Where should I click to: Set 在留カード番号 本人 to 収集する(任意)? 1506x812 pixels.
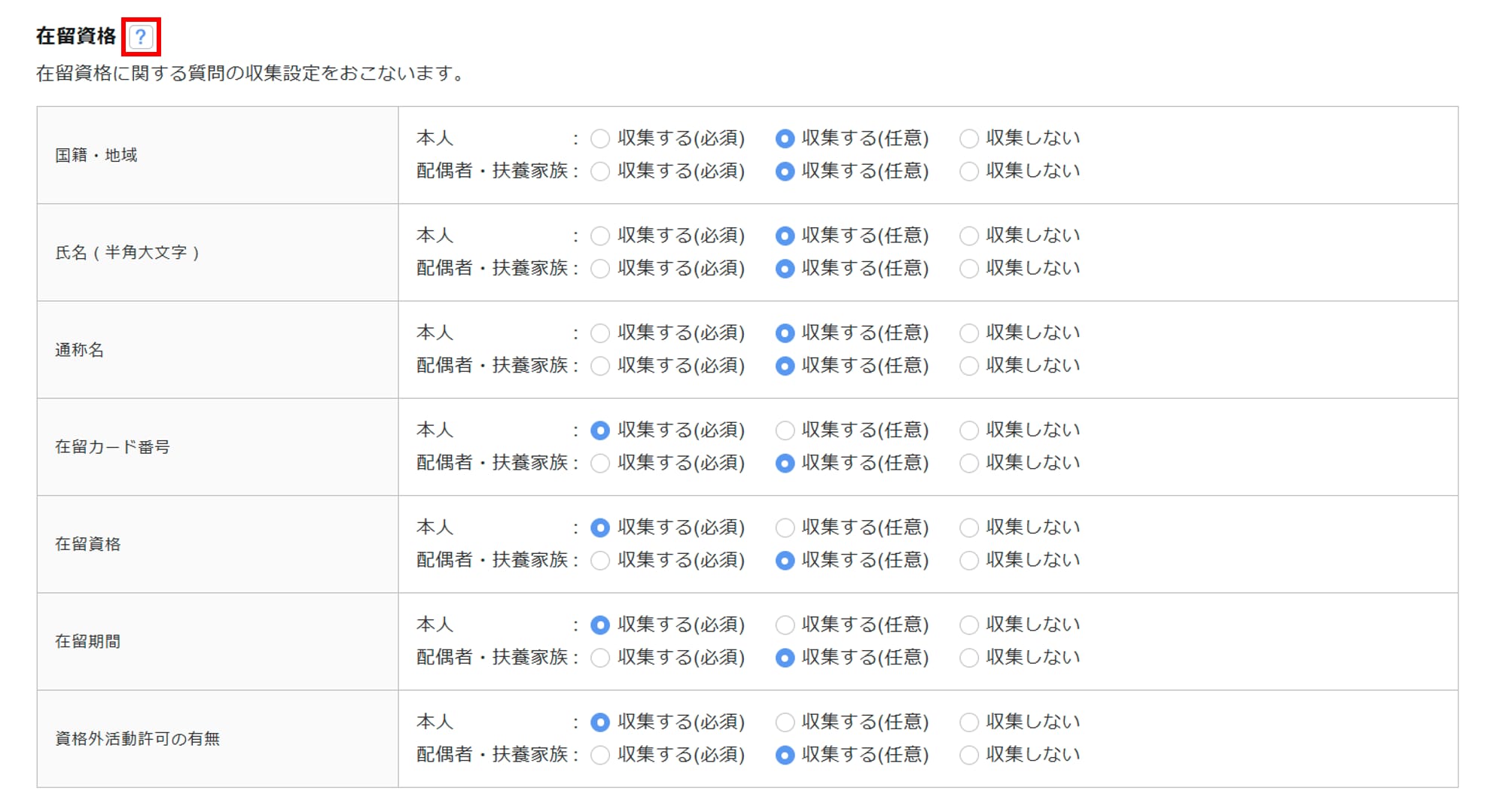(x=785, y=430)
